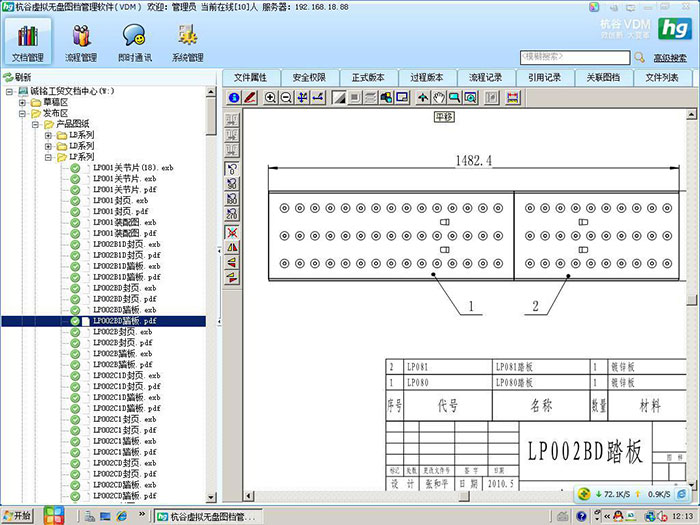Select the red pen markup tool
The width and height of the screenshot is (700, 525).
click(250, 97)
